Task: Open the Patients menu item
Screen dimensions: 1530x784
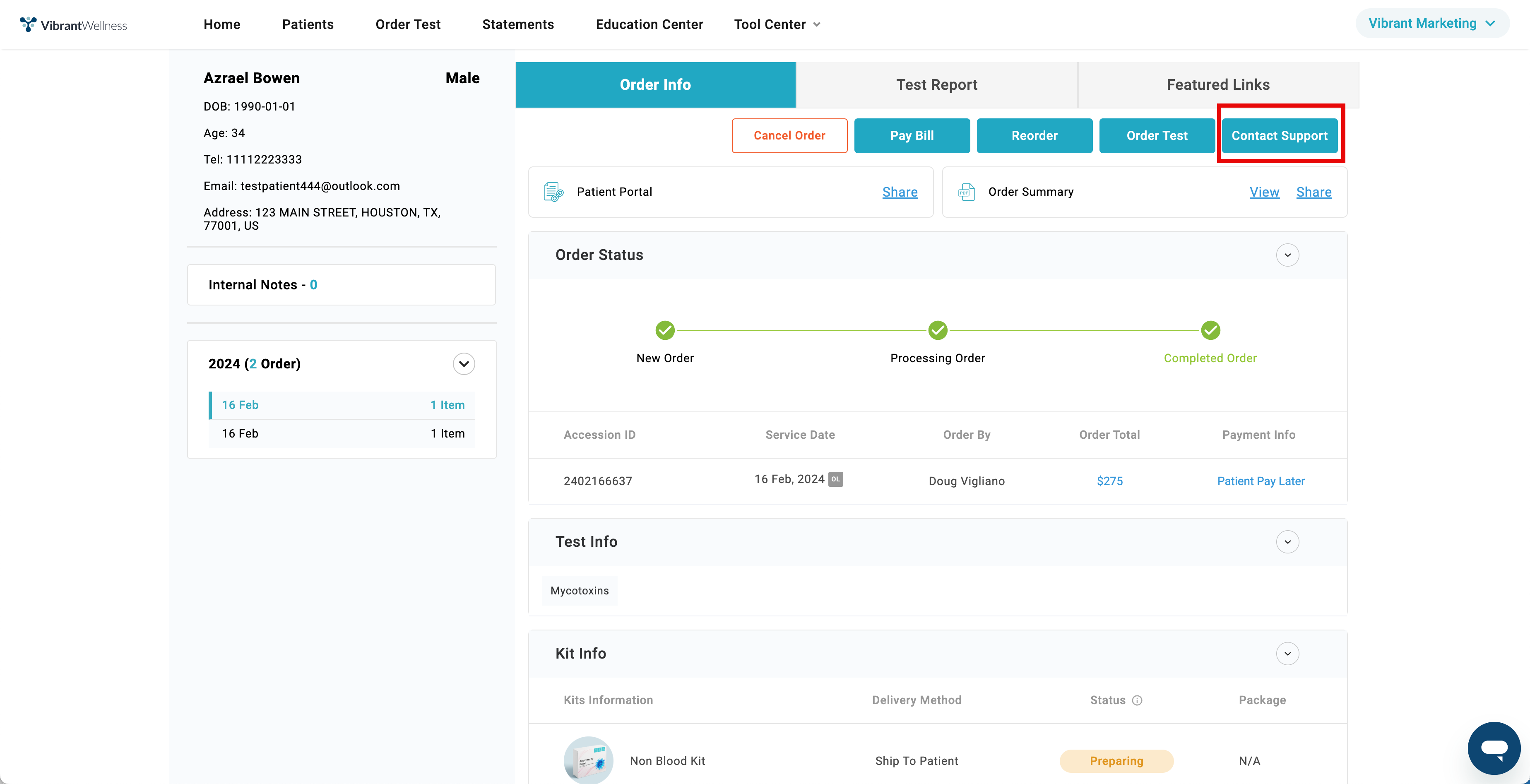Action: 308,24
